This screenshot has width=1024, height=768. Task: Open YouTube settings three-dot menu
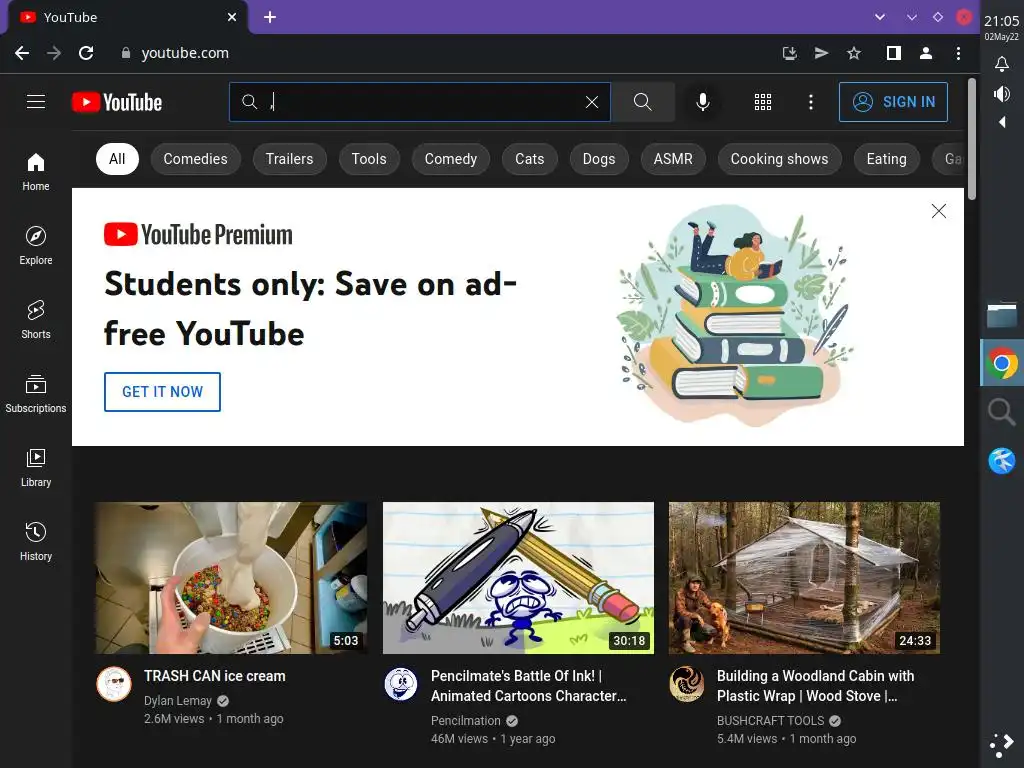click(x=810, y=102)
